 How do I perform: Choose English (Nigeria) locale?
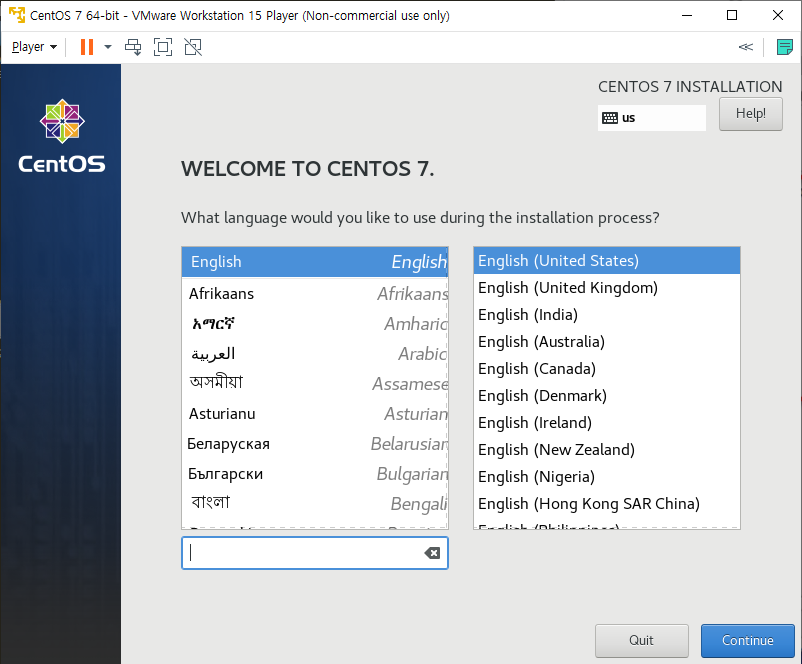click(607, 477)
